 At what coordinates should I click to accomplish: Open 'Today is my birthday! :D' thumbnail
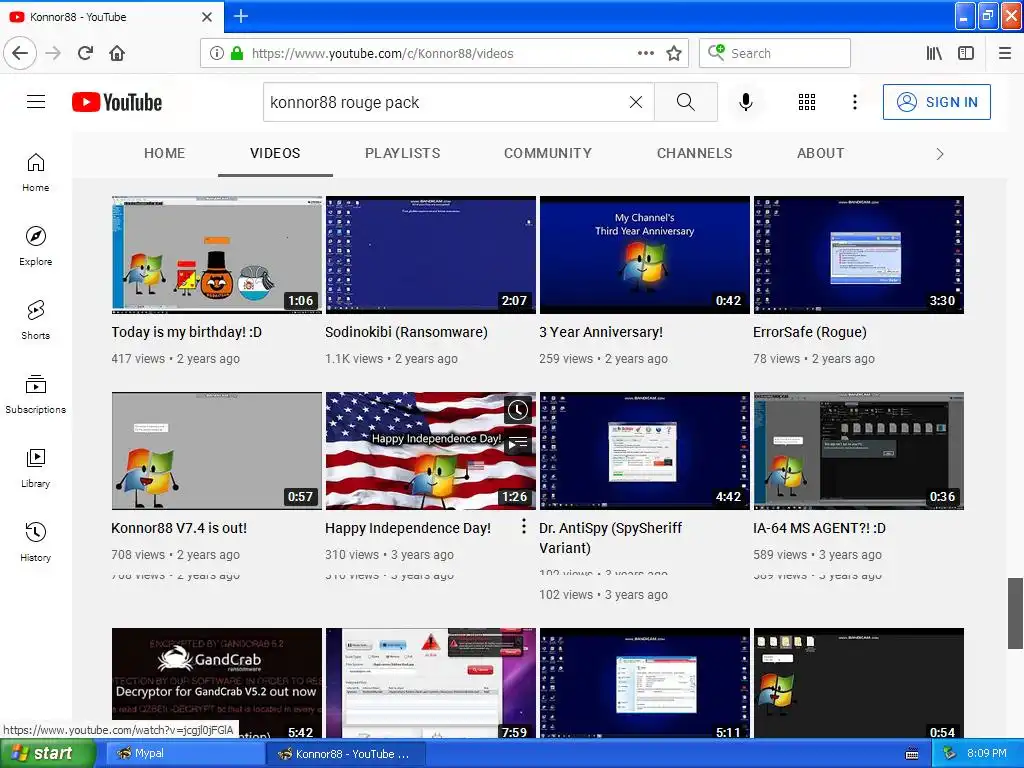coord(217,255)
